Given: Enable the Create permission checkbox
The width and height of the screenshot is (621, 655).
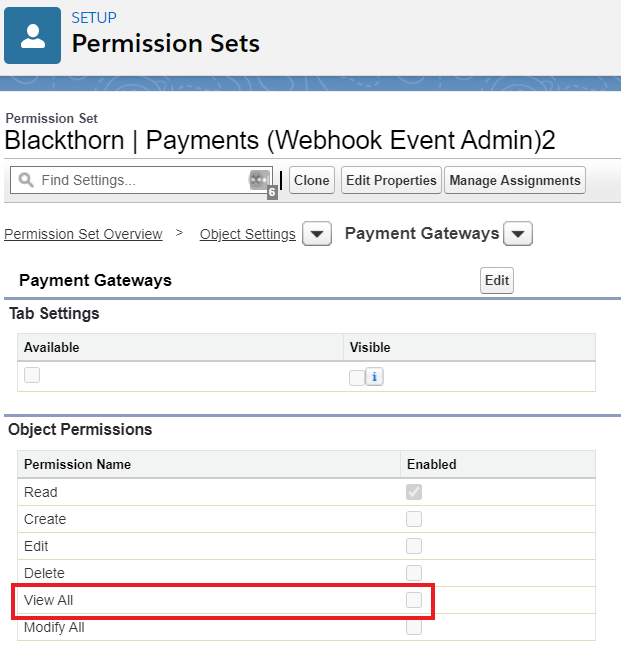Looking at the screenshot, I should tap(414, 519).
